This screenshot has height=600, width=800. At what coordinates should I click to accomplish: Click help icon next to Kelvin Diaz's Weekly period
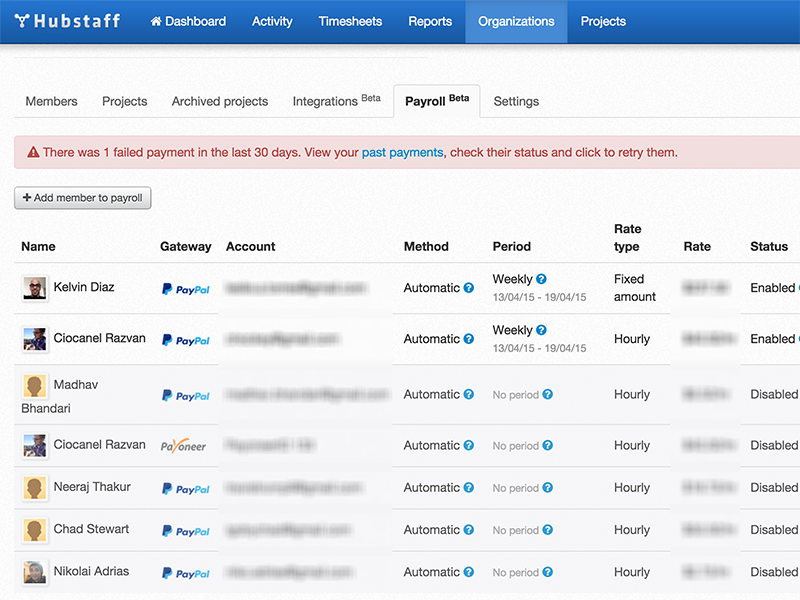(541, 280)
